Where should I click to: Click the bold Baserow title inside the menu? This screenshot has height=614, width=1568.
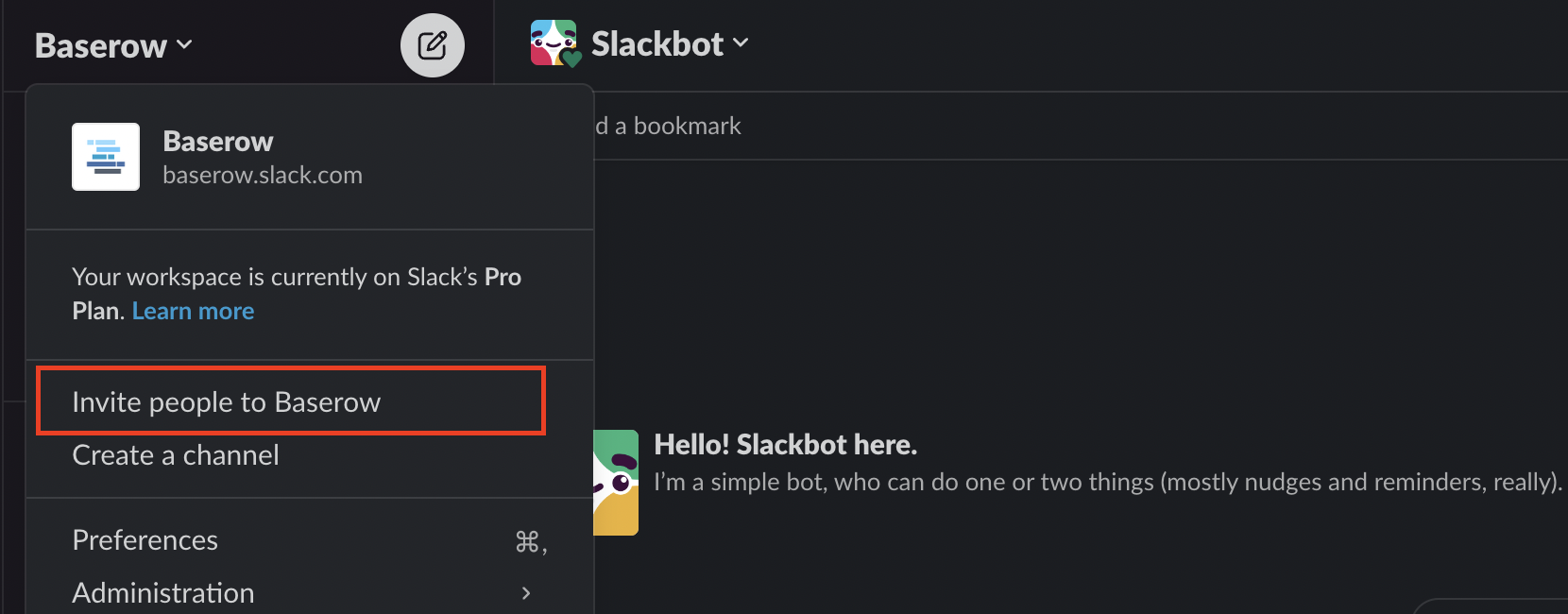coord(218,142)
